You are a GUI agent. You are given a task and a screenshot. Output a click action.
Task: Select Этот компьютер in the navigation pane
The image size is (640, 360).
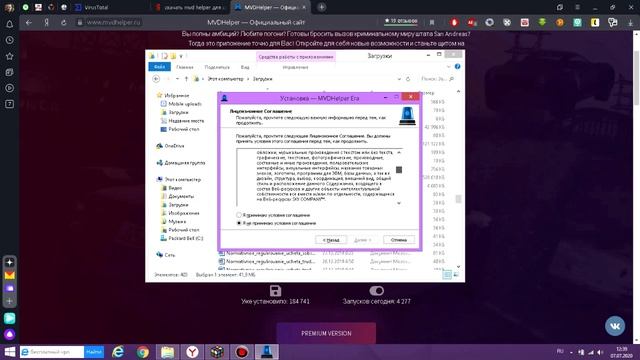pos(182,180)
